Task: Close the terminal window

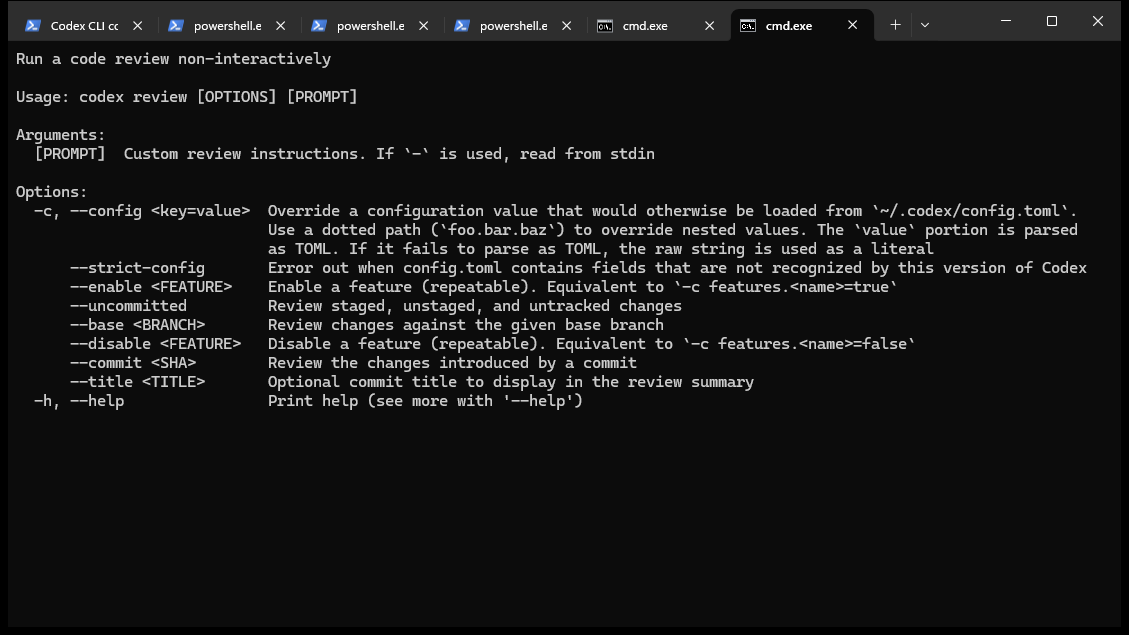Action: point(1098,21)
